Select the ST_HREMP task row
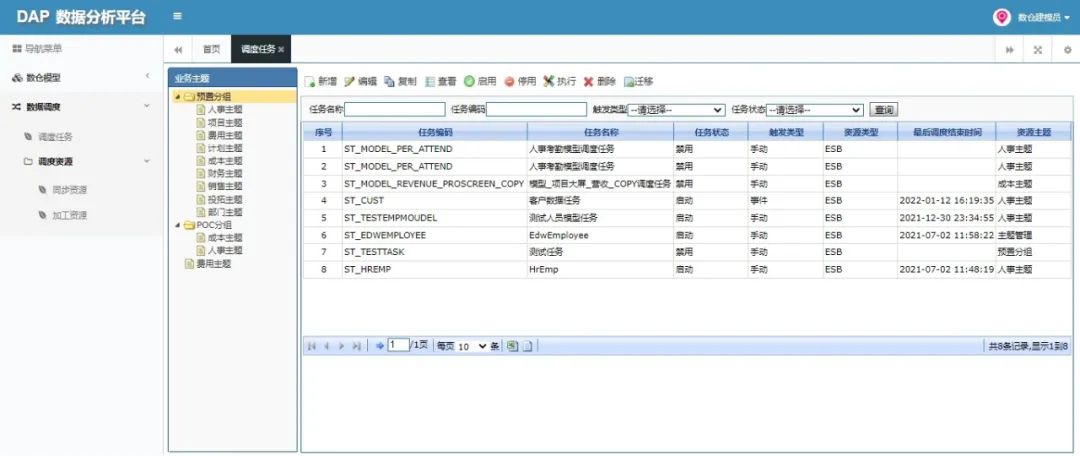Screen dimensions: 1080x456 687,269
